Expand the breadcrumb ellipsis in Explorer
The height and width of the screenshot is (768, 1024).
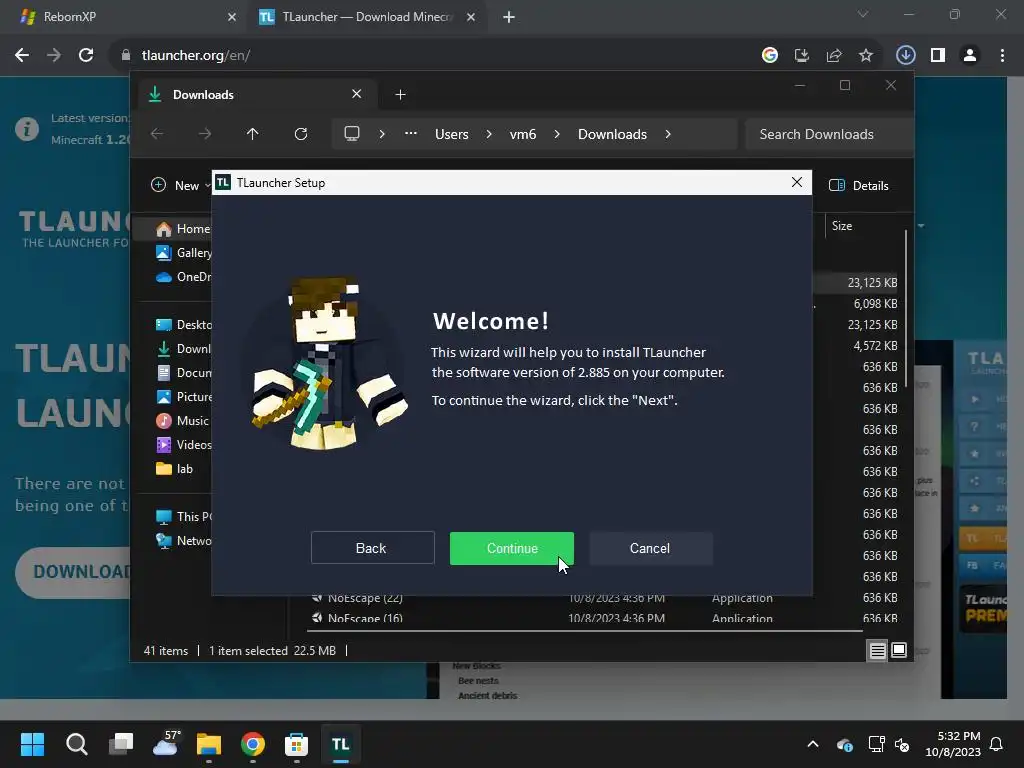411,133
